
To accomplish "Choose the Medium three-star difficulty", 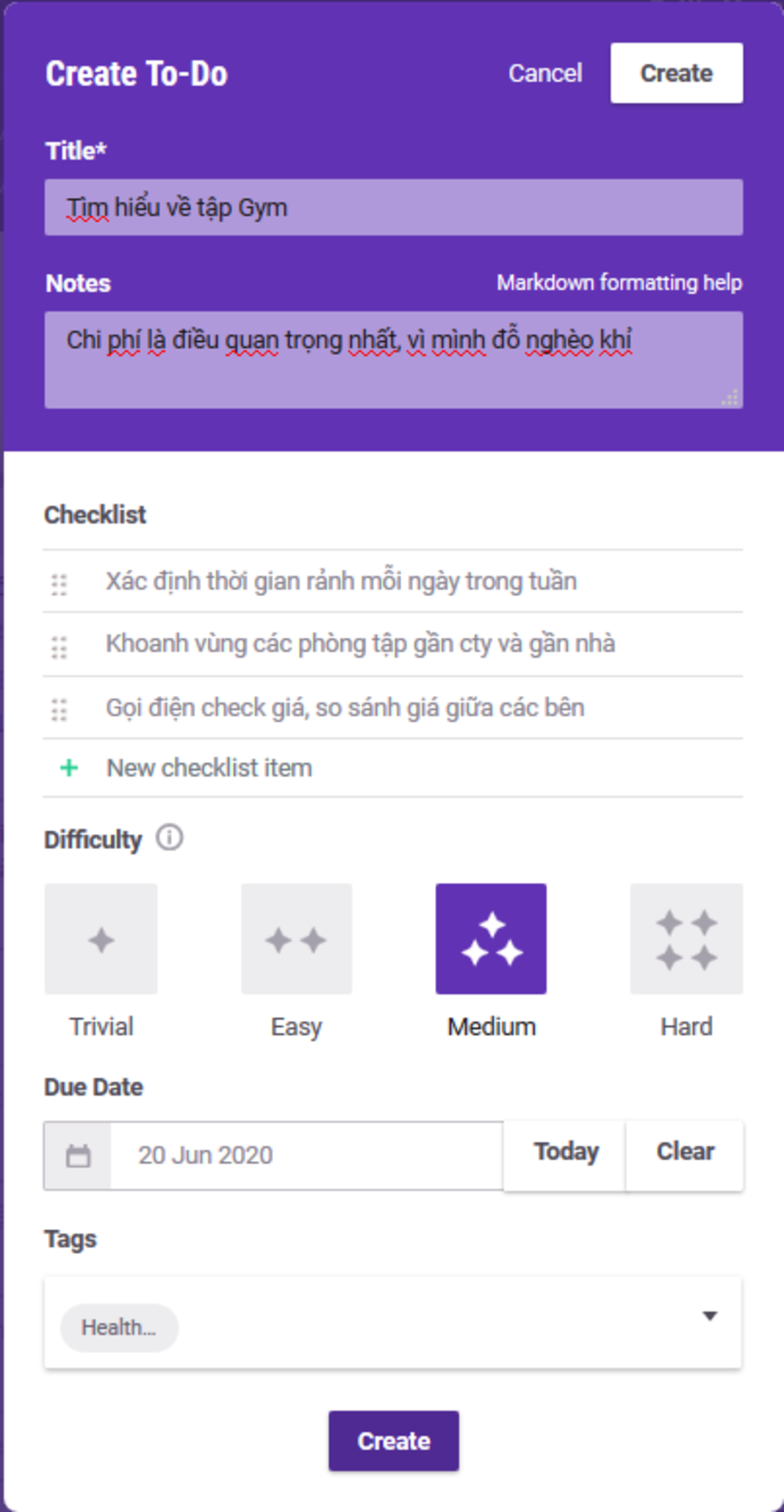I will 491,939.
